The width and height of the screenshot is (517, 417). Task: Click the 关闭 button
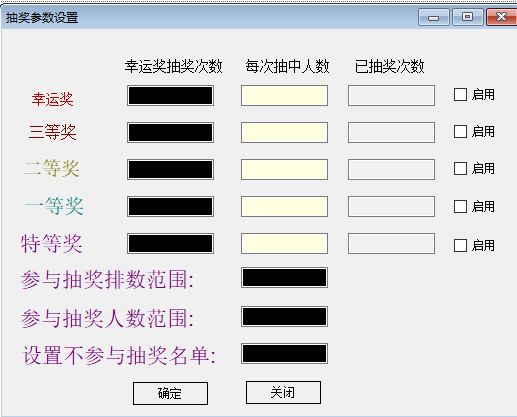[x=283, y=392]
